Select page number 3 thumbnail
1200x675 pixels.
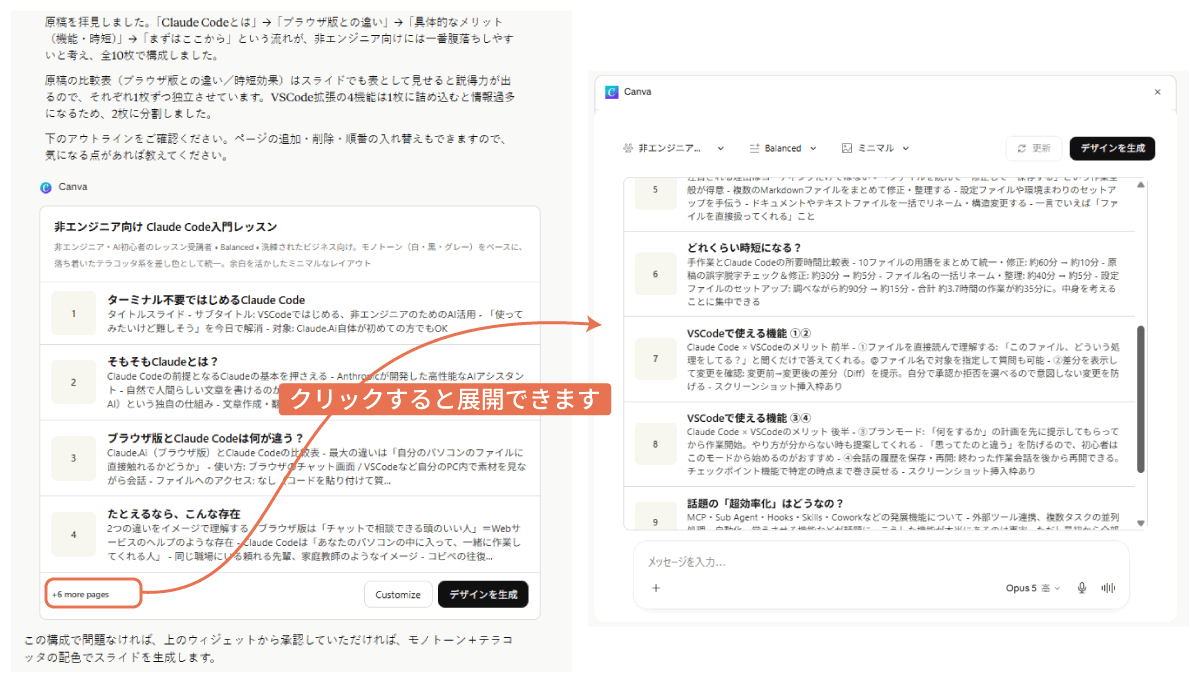pos(74,458)
